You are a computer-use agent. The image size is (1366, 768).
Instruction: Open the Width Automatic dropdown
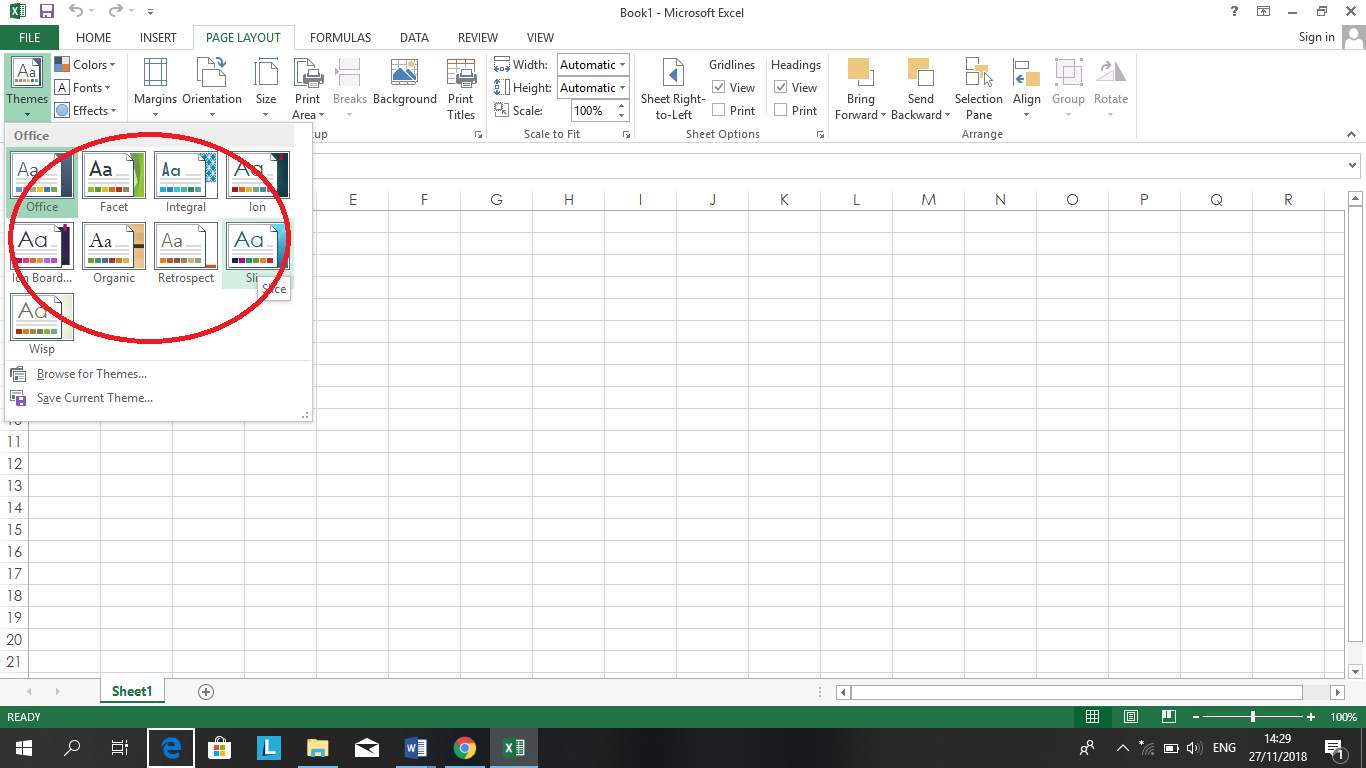(619, 64)
